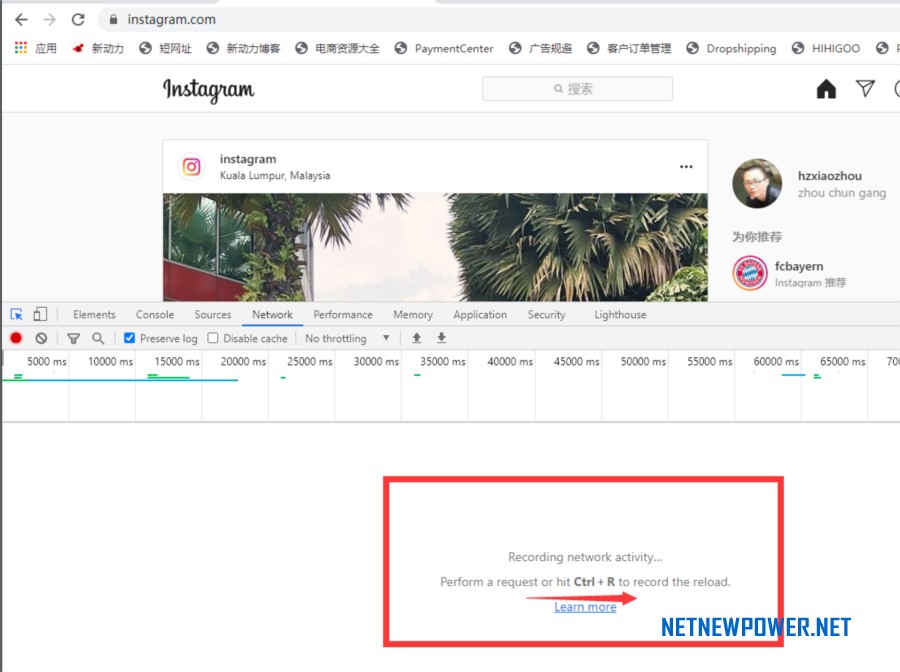Open fcbayern suggested account avatar
900x672 pixels.
750,273
